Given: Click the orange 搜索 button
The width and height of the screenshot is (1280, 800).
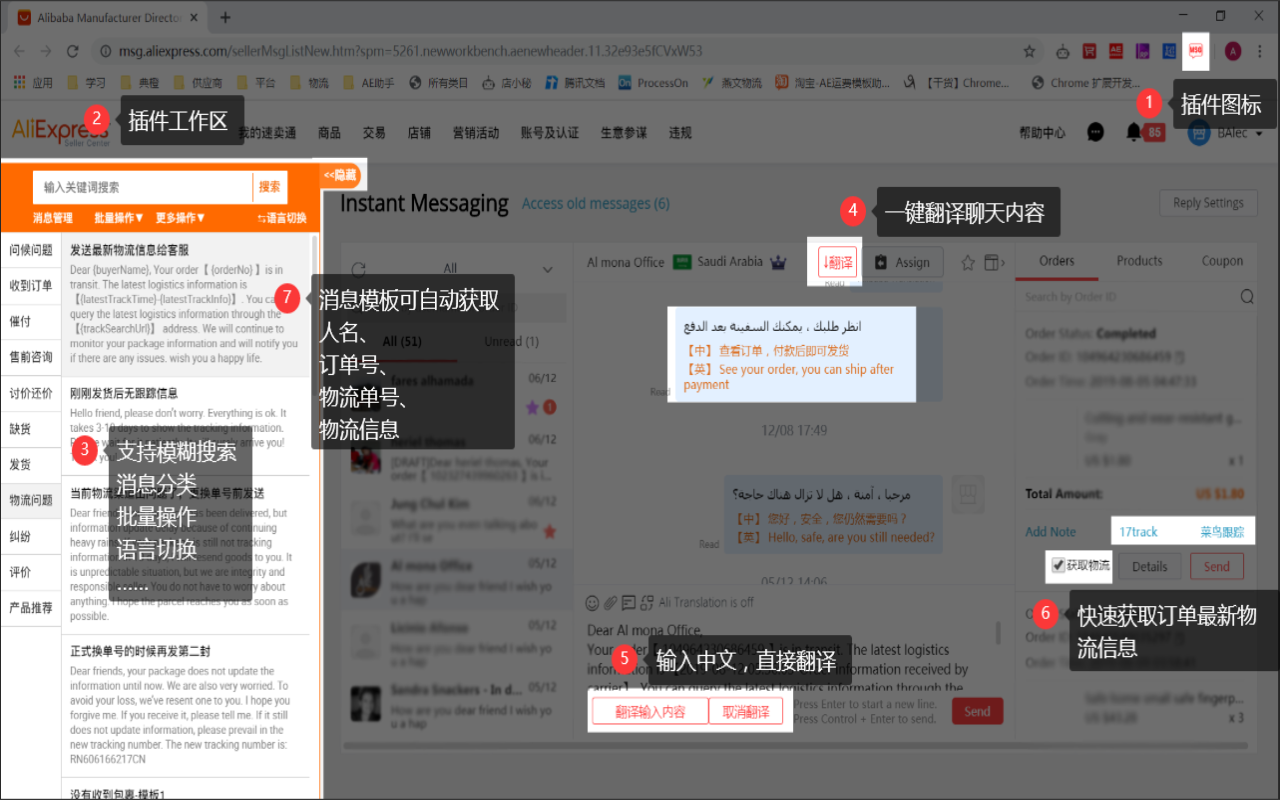Looking at the screenshot, I should coord(270,187).
